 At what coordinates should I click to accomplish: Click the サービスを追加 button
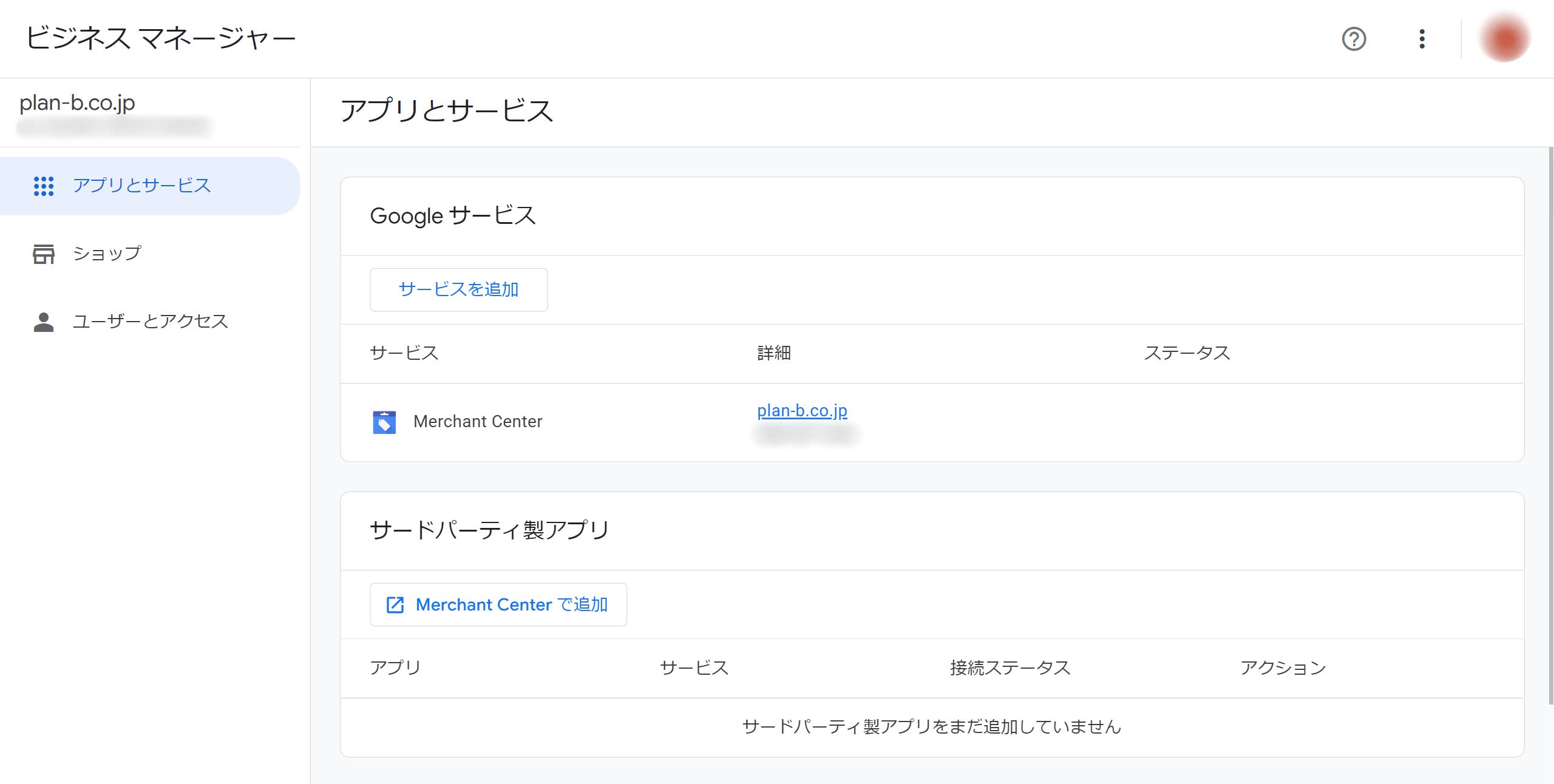pyautogui.click(x=459, y=290)
